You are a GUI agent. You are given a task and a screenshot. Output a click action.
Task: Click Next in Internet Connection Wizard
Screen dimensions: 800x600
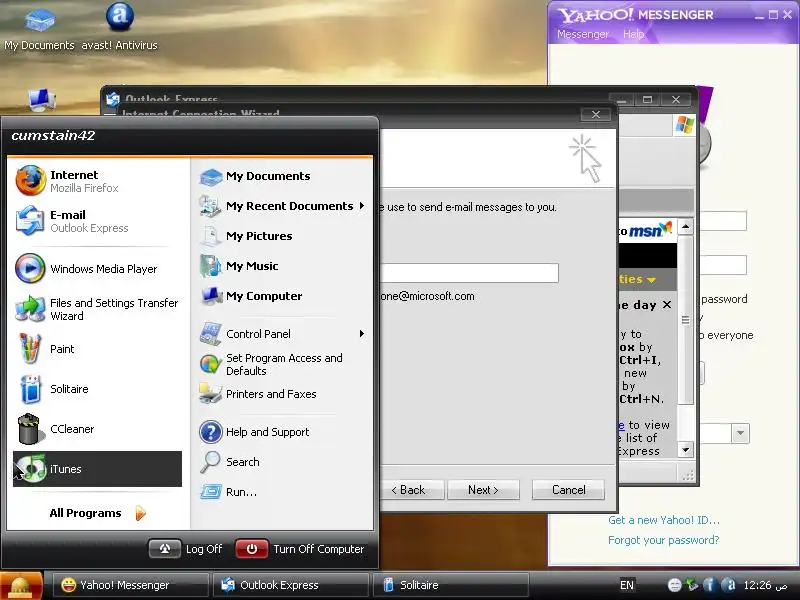[483, 490]
